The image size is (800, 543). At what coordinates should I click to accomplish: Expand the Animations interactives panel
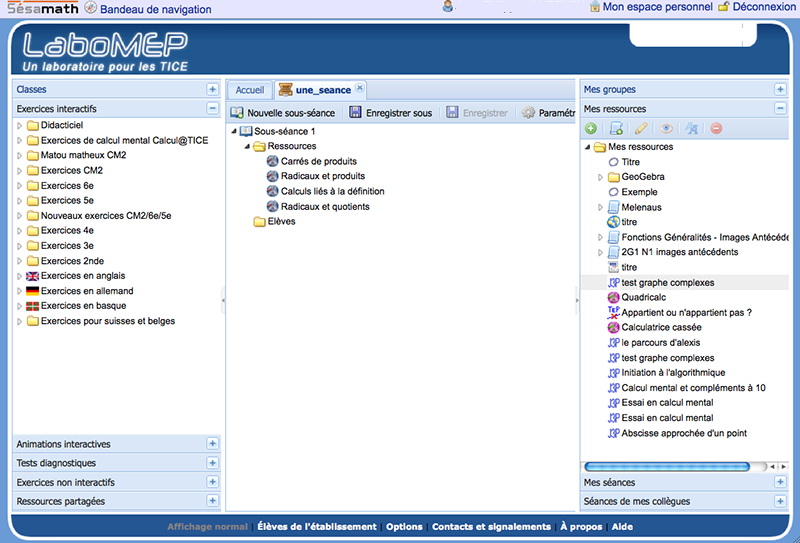click(x=213, y=443)
